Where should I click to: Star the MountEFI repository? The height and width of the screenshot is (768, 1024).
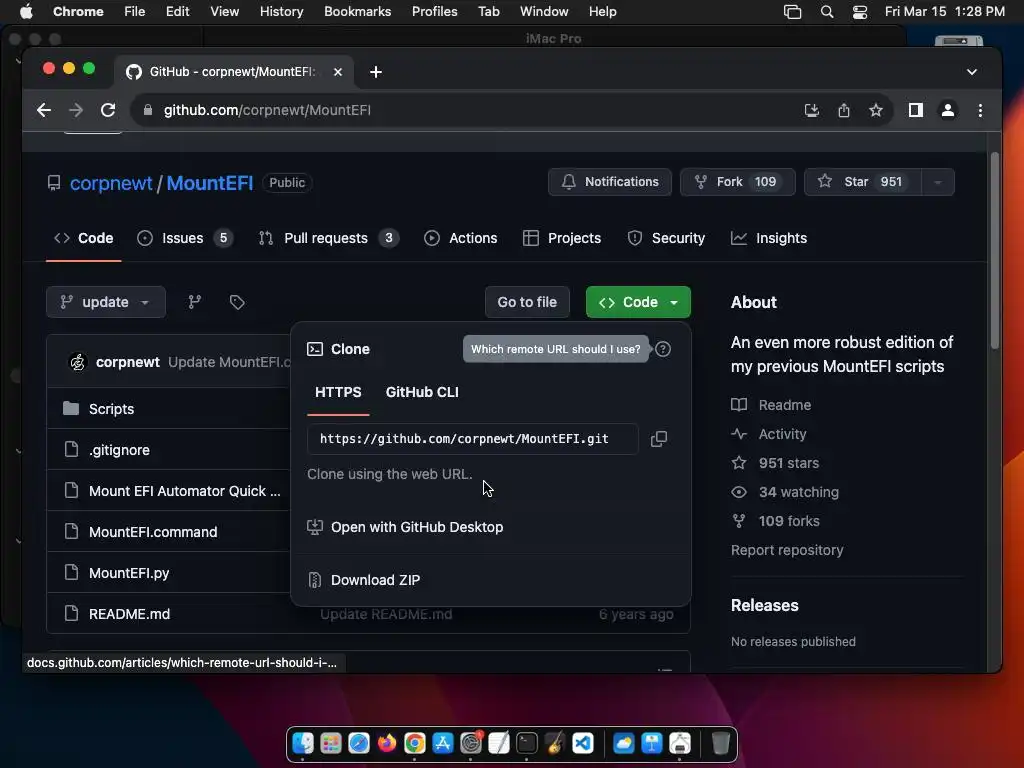point(863,182)
